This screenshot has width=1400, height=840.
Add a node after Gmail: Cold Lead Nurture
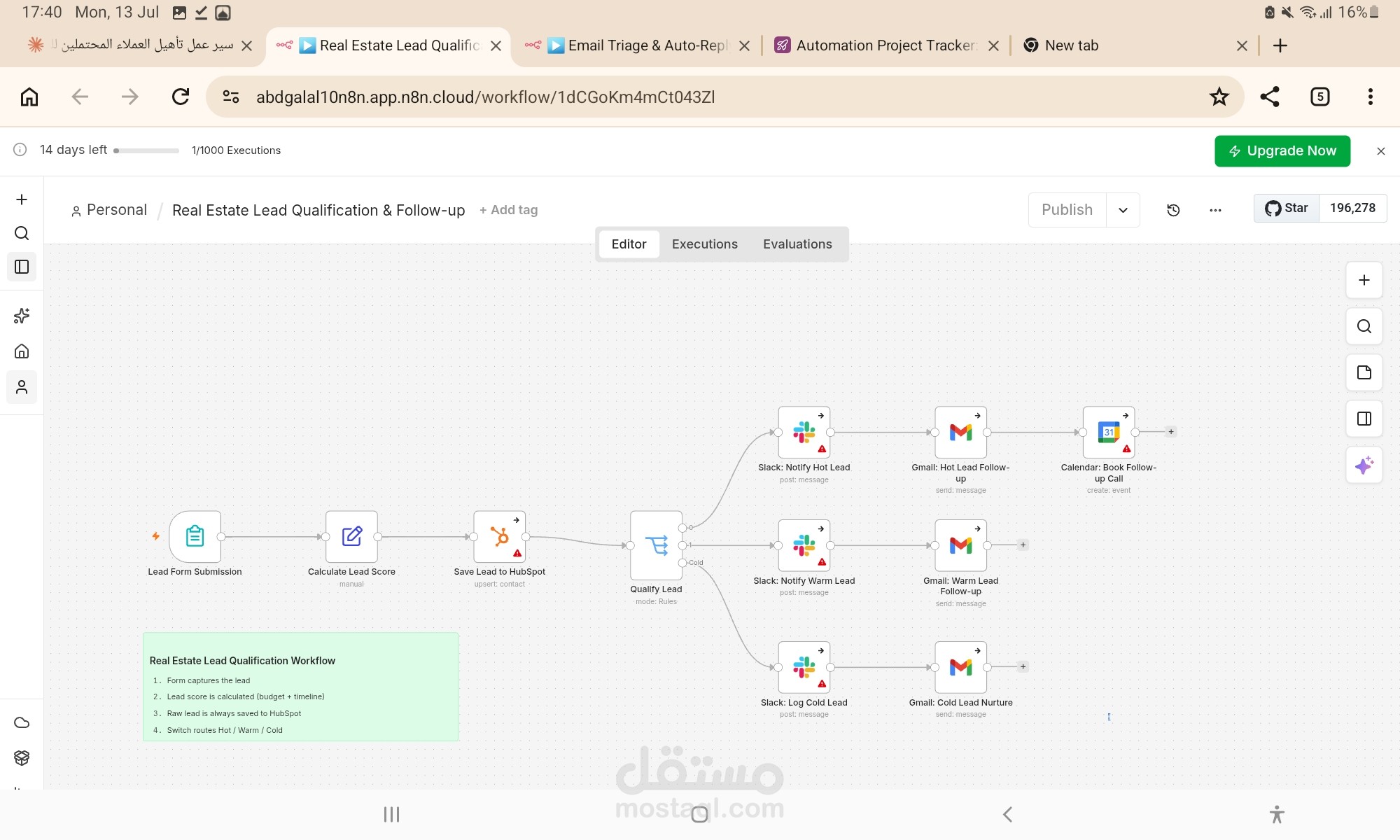pos(1023,666)
